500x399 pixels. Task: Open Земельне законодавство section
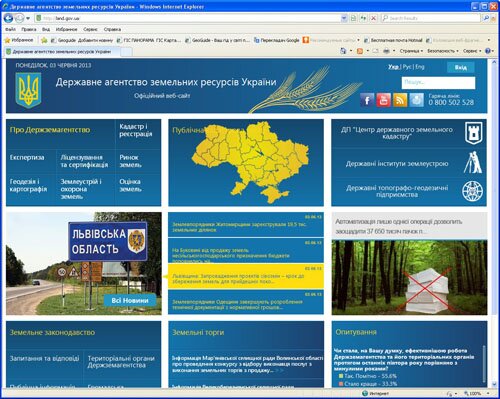coord(52,332)
